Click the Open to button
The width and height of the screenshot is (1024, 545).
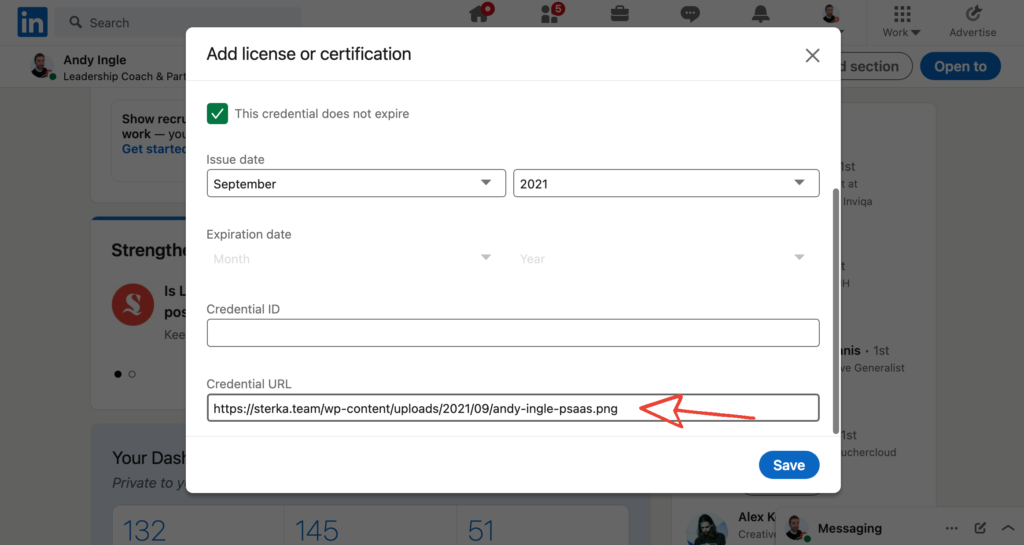click(960, 66)
